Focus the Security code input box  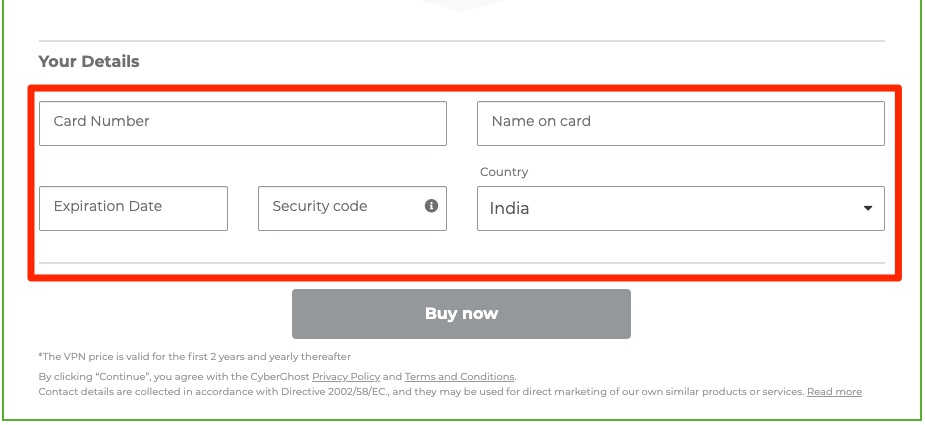[x=352, y=208]
